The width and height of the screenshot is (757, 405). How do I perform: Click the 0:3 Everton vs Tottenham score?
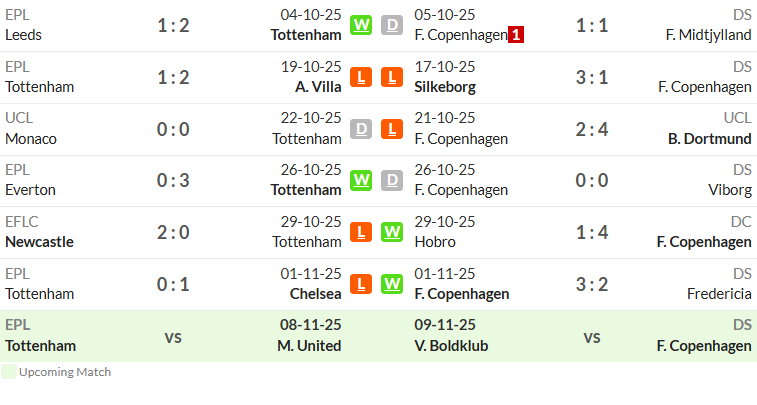click(x=173, y=181)
